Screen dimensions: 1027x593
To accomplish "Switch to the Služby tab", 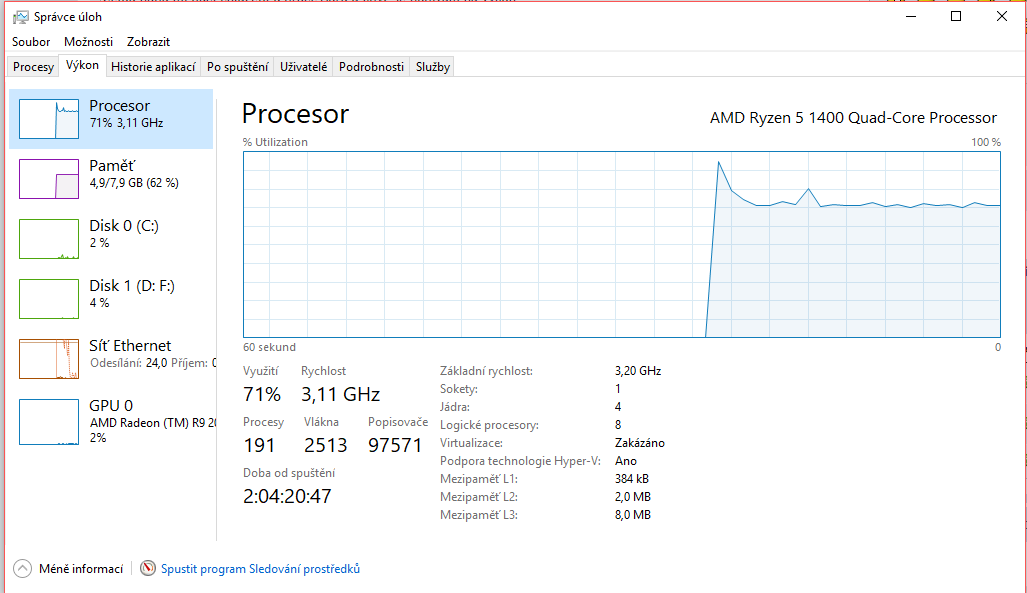I will point(433,67).
